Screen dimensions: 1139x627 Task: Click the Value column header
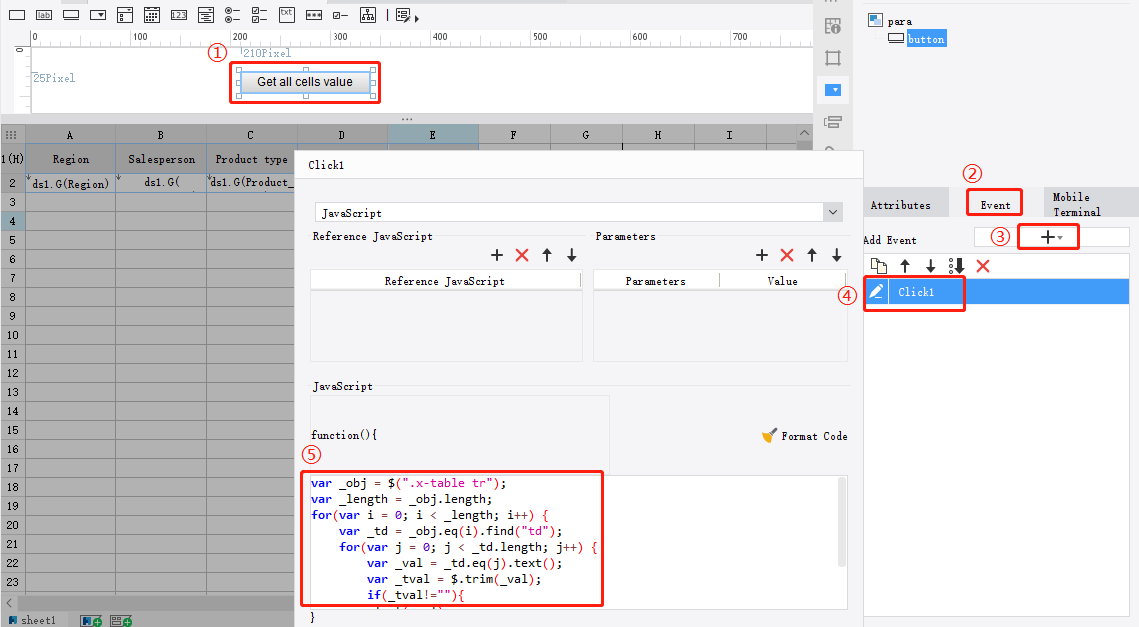[x=782, y=281]
